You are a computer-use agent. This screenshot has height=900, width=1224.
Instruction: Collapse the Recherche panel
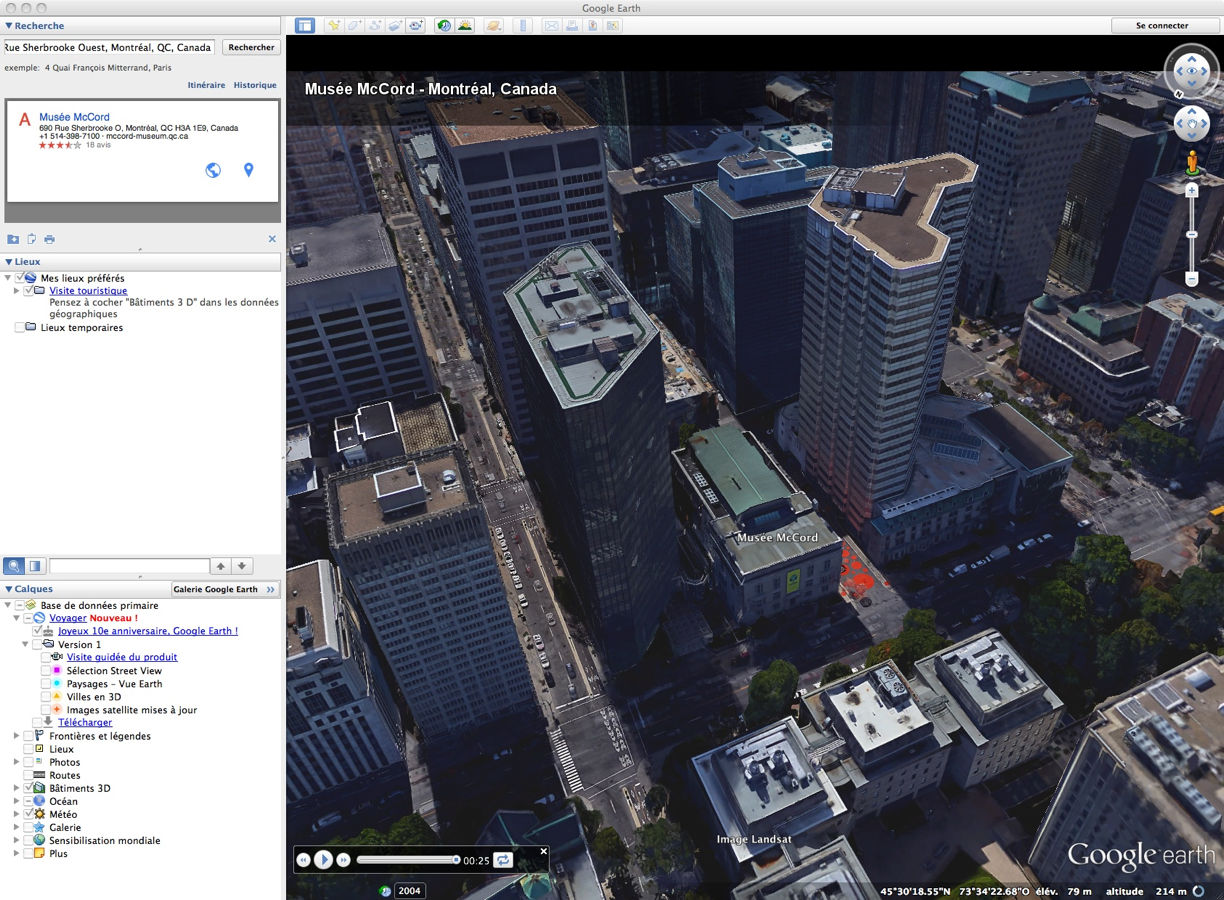9,26
